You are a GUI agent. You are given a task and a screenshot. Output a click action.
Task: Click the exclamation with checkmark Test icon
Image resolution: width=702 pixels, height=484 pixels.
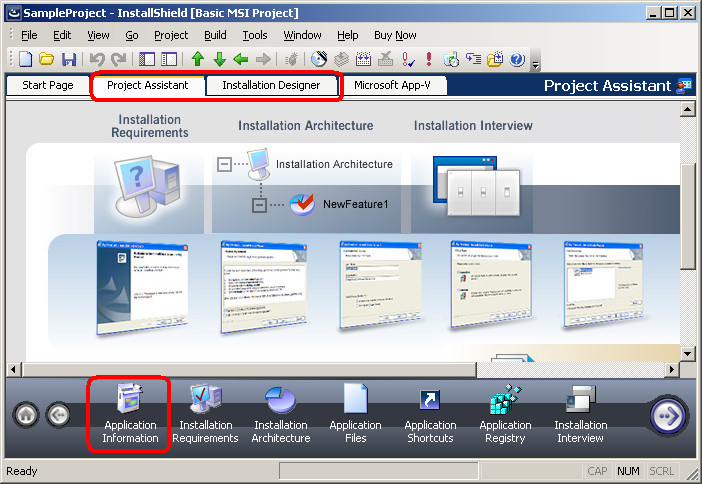[x=407, y=59]
